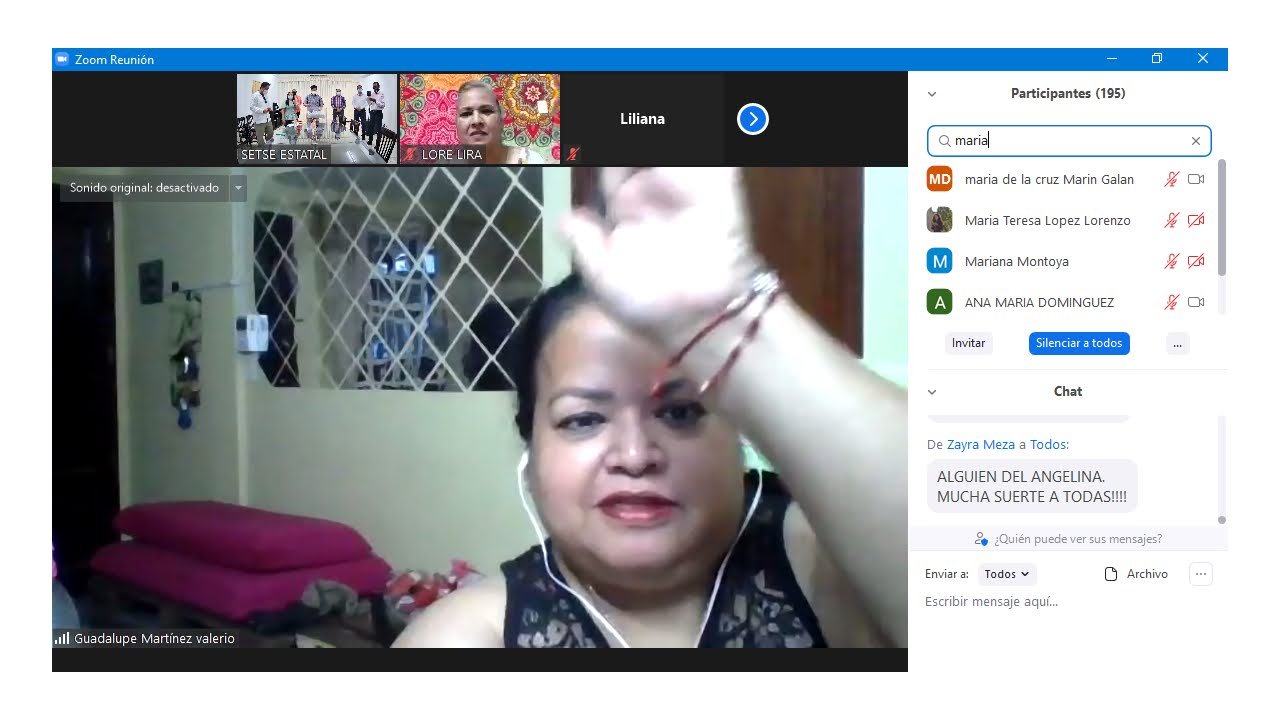
Task: Click participants list scrollbar
Action: click(x=1221, y=218)
